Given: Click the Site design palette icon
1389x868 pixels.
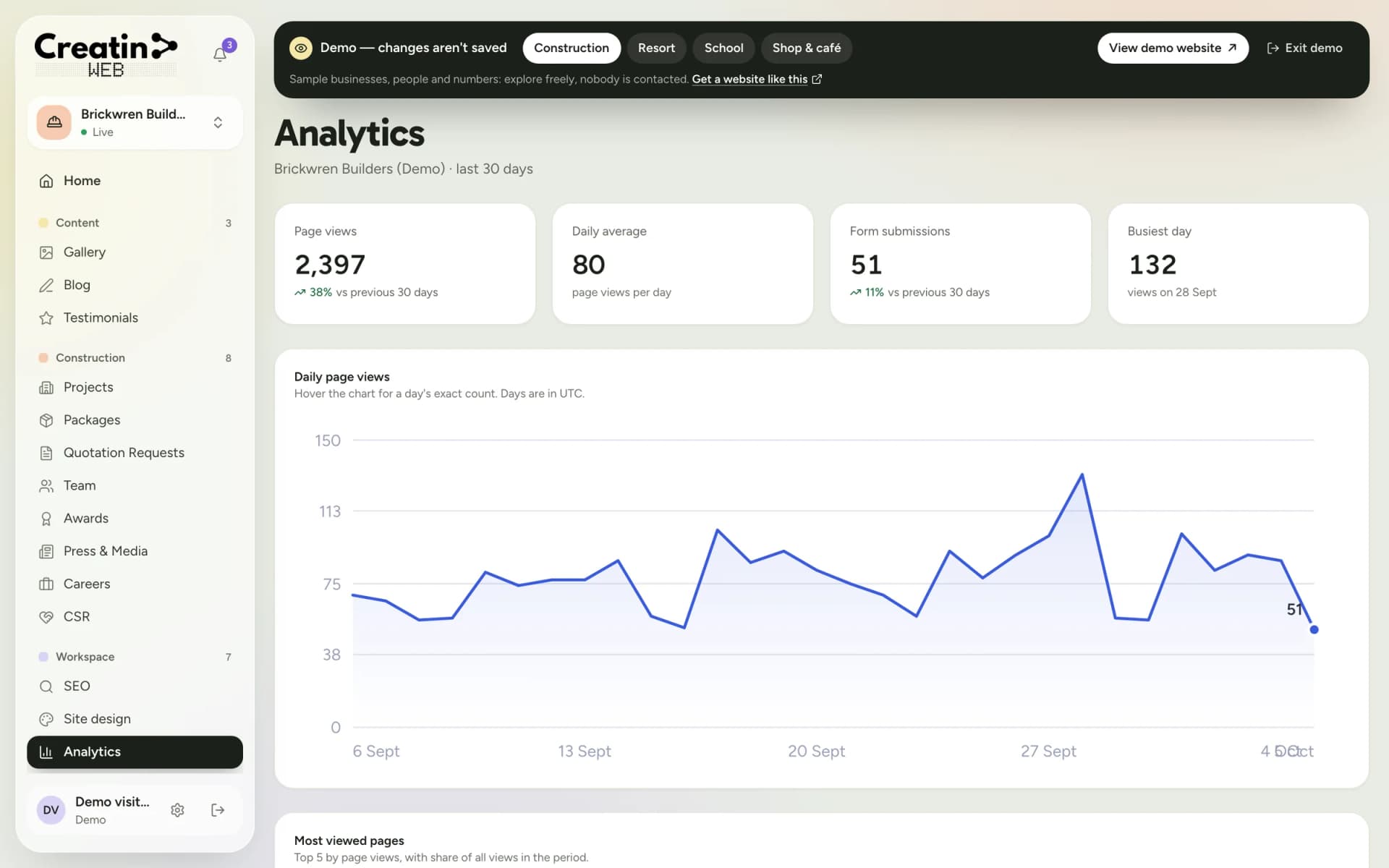Looking at the screenshot, I should pos(46,719).
